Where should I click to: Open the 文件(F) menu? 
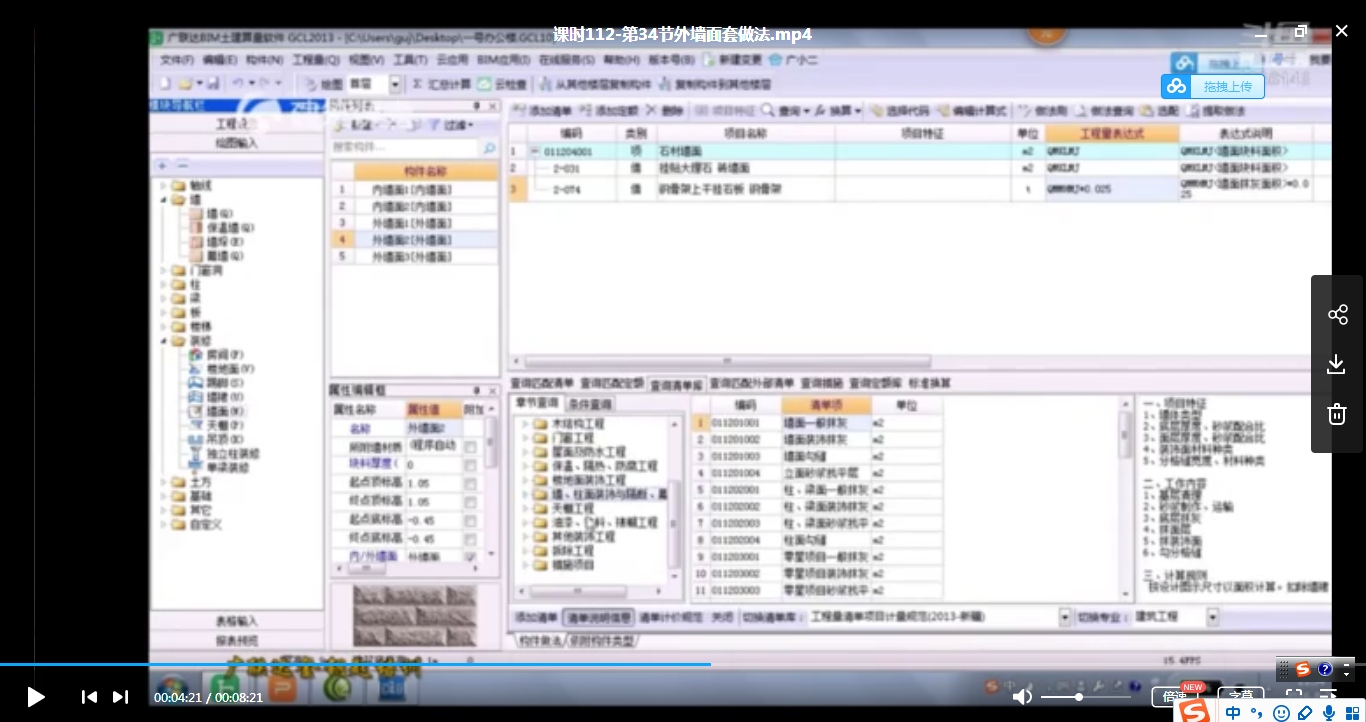(x=178, y=60)
